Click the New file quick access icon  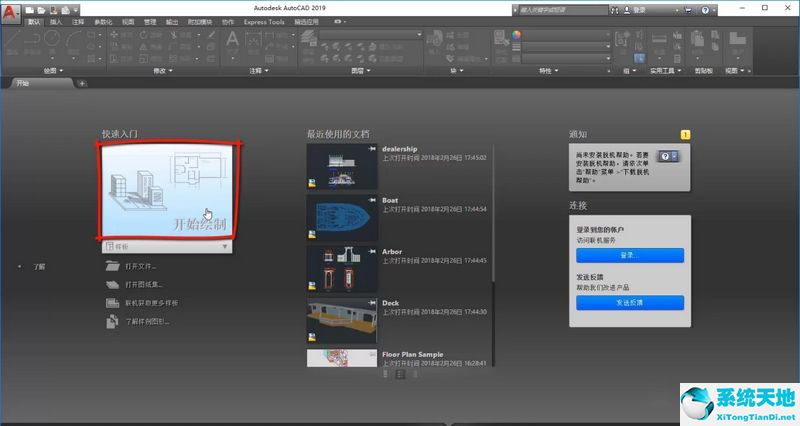pos(30,10)
